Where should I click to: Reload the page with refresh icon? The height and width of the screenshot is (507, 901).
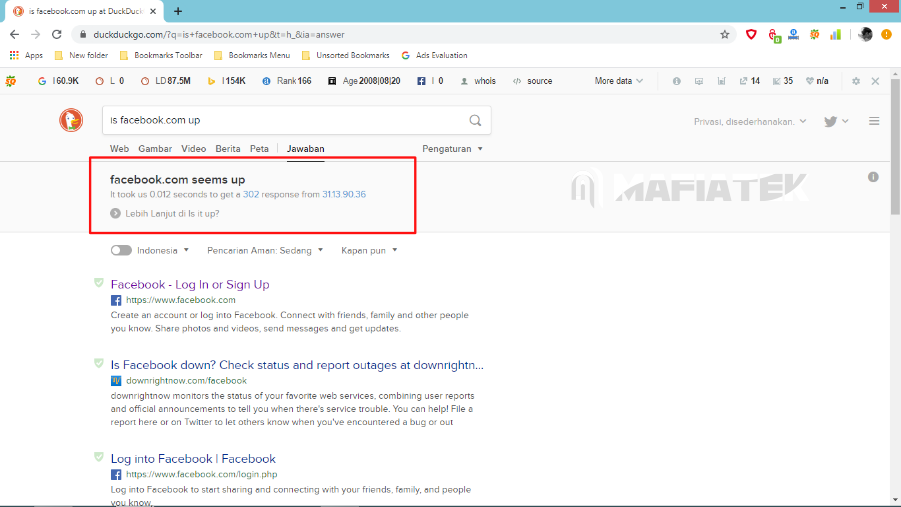(56, 34)
